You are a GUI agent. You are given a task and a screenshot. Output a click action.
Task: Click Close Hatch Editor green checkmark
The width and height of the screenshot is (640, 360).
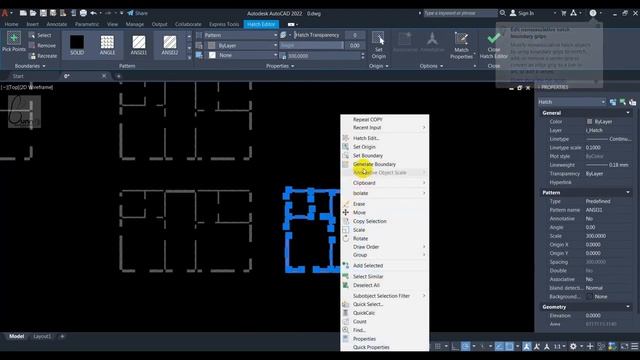493,38
